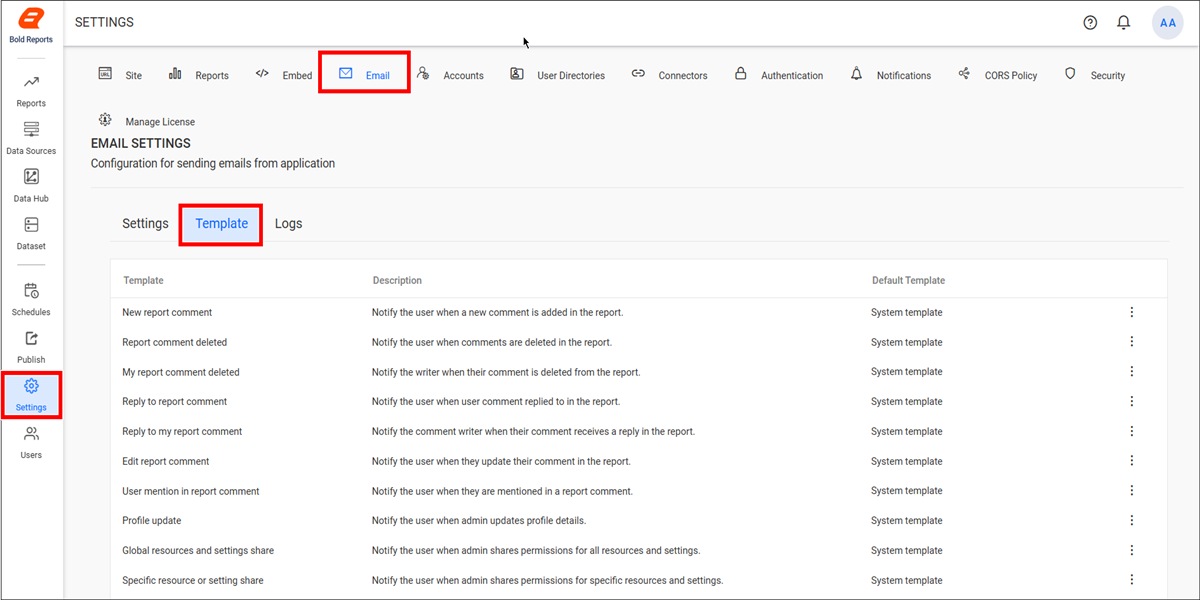Open the Site settings tab

click(x=120, y=75)
